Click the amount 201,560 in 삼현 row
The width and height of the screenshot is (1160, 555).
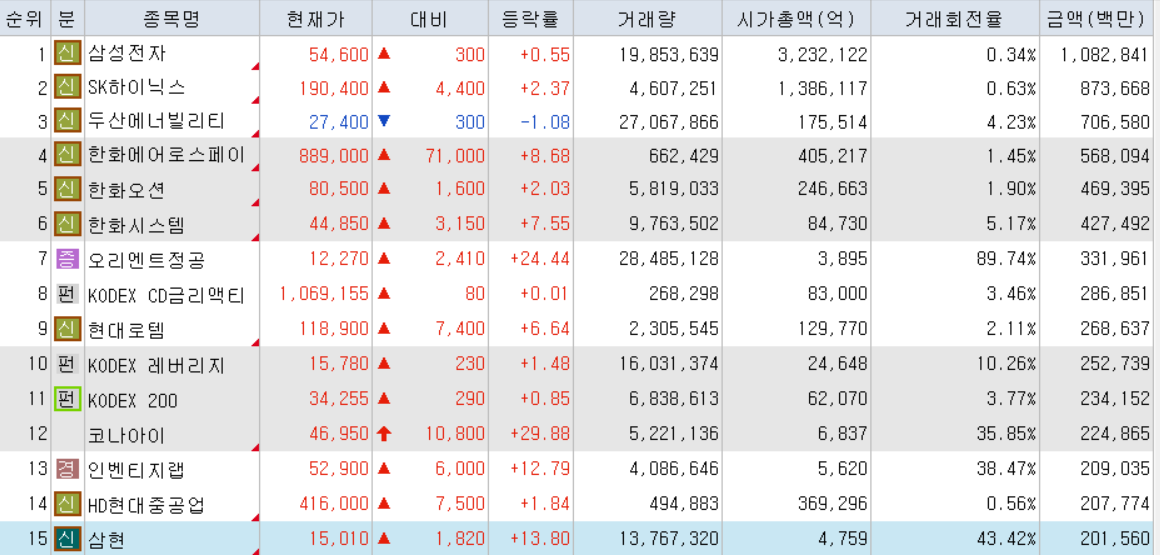pyautogui.click(x=1116, y=539)
